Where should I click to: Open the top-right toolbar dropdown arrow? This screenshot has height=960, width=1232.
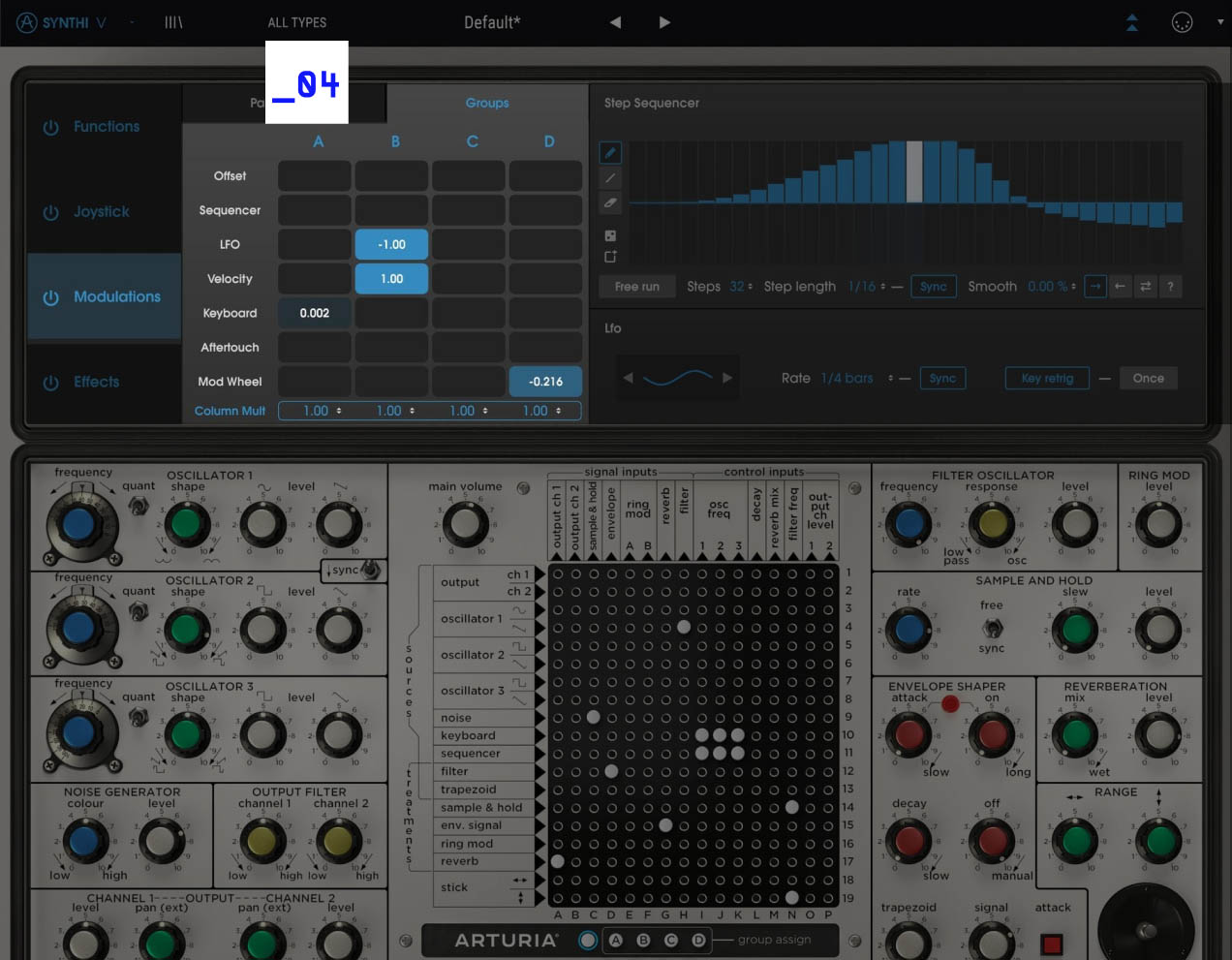click(x=1220, y=22)
